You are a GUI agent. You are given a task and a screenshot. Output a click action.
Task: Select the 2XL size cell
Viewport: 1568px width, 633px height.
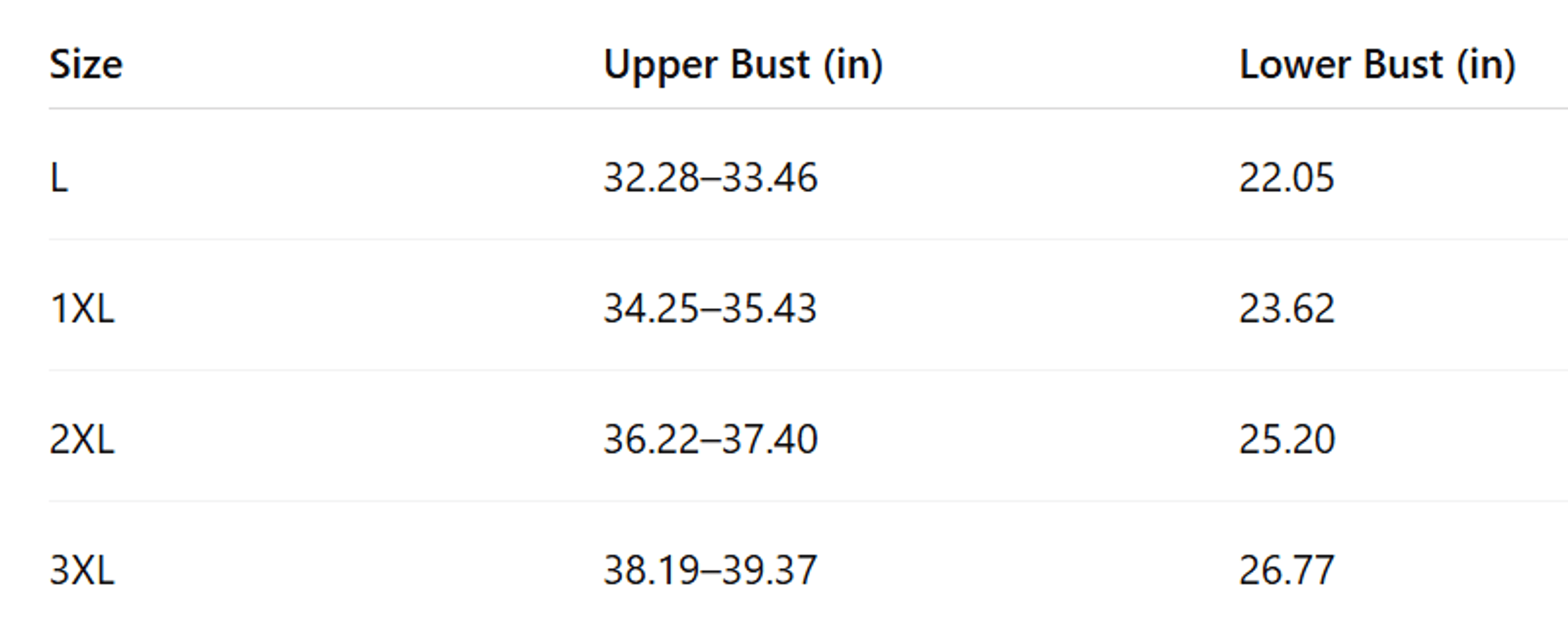point(82,440)
